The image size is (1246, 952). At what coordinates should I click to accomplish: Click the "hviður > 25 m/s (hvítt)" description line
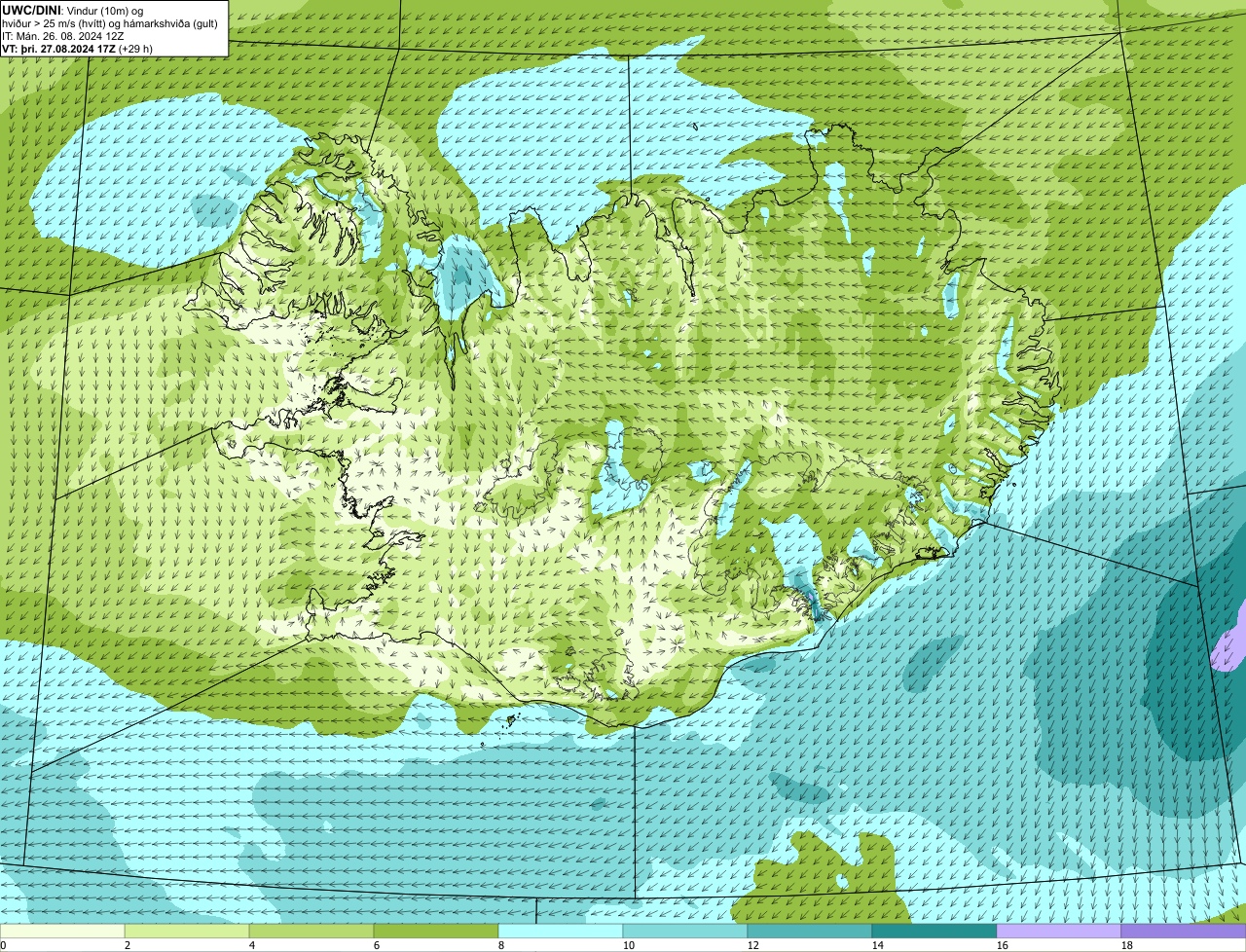pos(109,22)
